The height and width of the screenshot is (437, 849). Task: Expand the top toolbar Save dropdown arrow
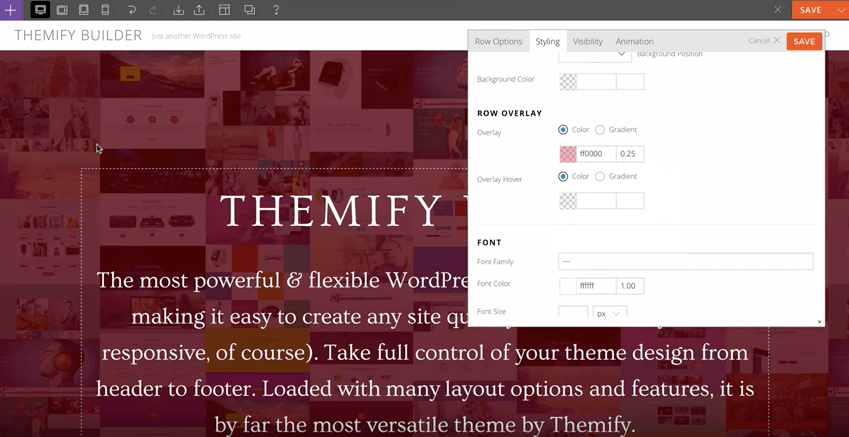coord(840,10)
